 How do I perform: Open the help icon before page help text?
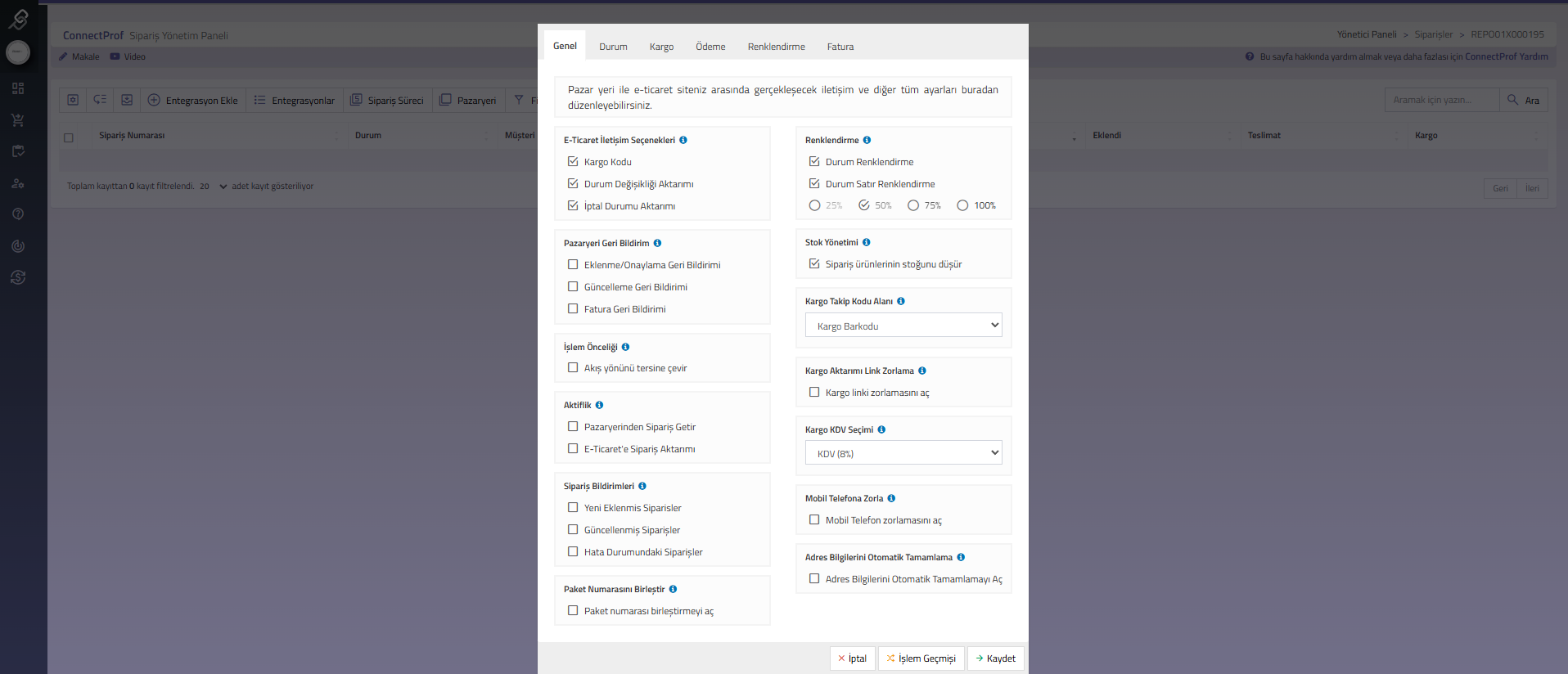(1250, 56)
